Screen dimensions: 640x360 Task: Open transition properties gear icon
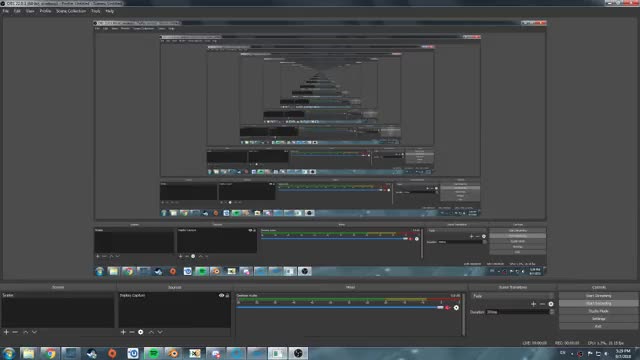551,304
